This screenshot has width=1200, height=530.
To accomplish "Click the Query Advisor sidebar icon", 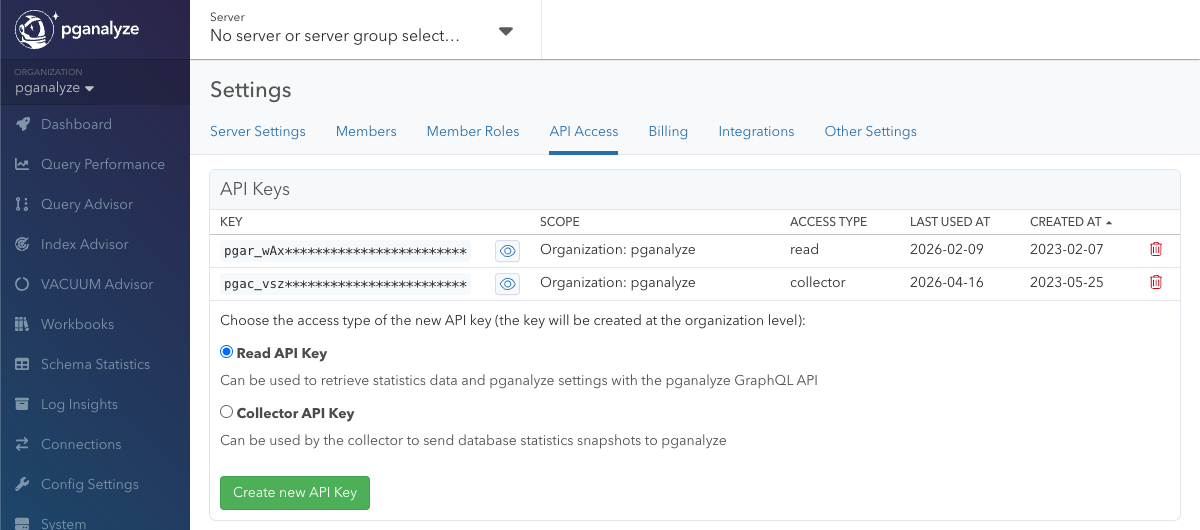I will [22, 204].
